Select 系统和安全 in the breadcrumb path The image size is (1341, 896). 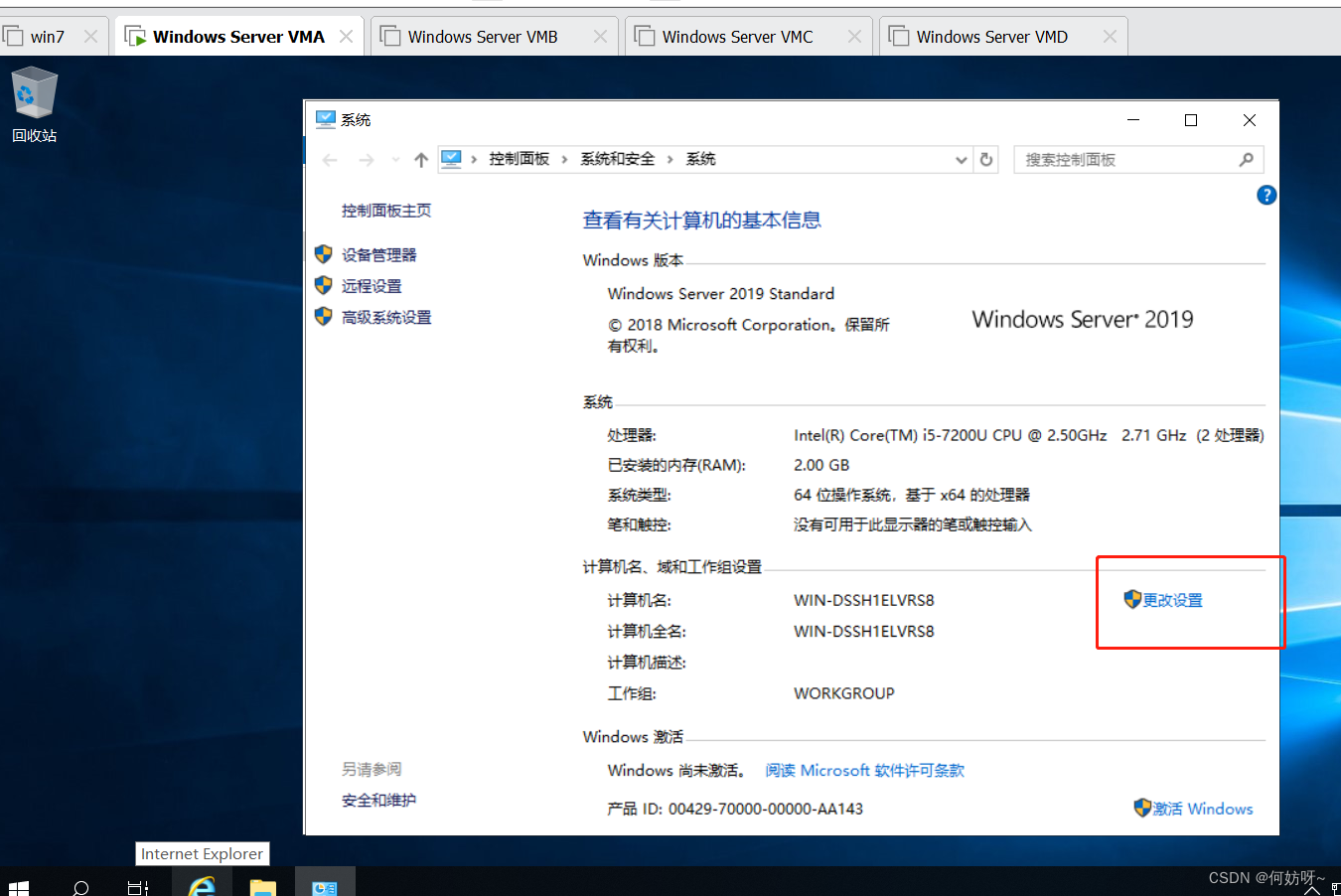[618, 159]
